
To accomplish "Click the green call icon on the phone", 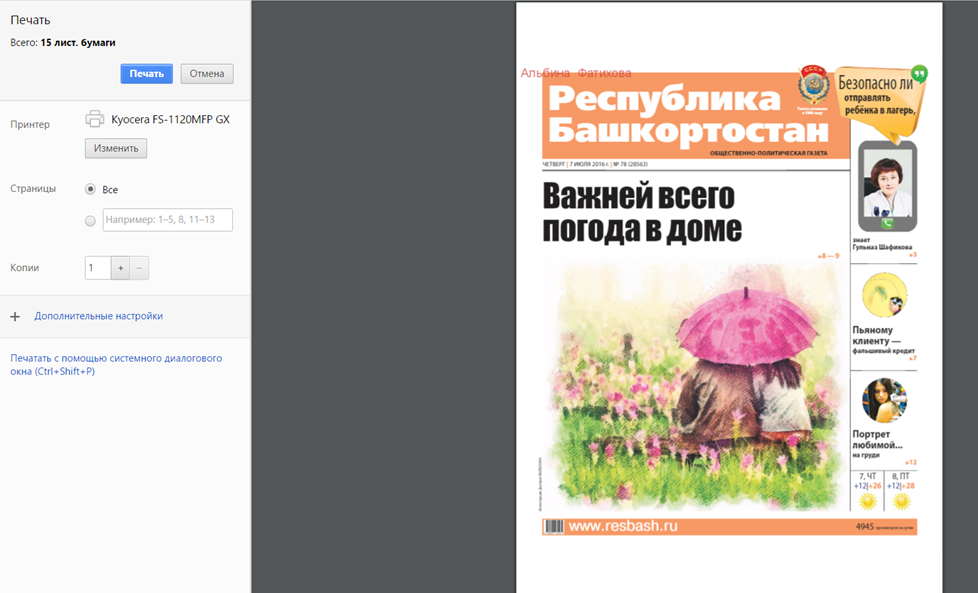I will [887, 223].
